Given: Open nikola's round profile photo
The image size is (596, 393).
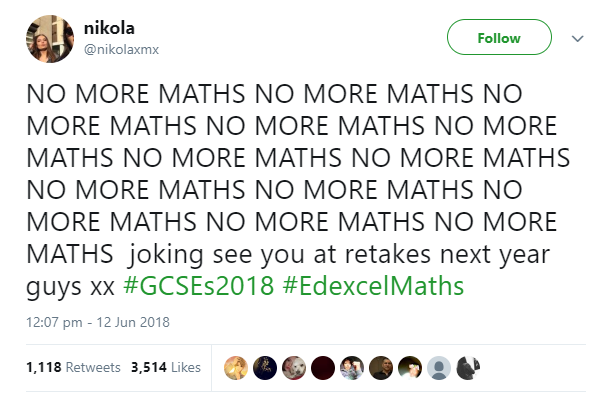Looking at the screenshot, I should [50, 39].
